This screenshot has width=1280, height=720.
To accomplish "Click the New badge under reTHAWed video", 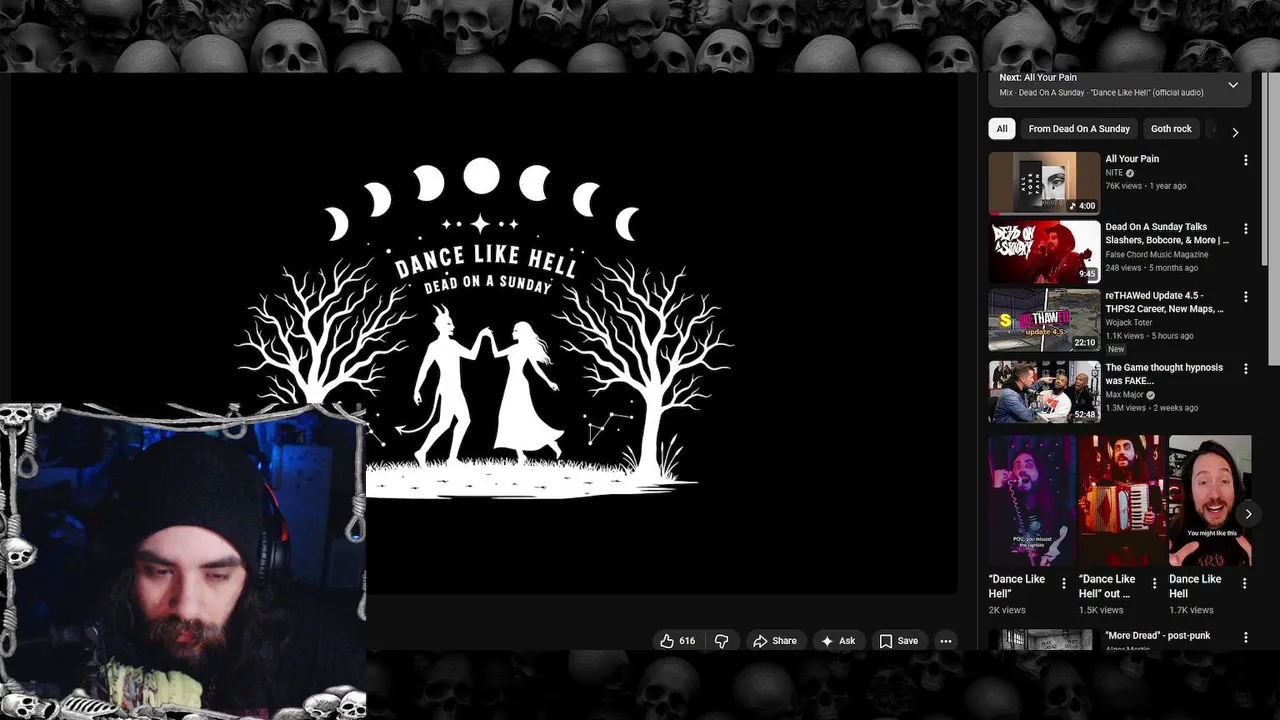I will [x=1116, y=349].
